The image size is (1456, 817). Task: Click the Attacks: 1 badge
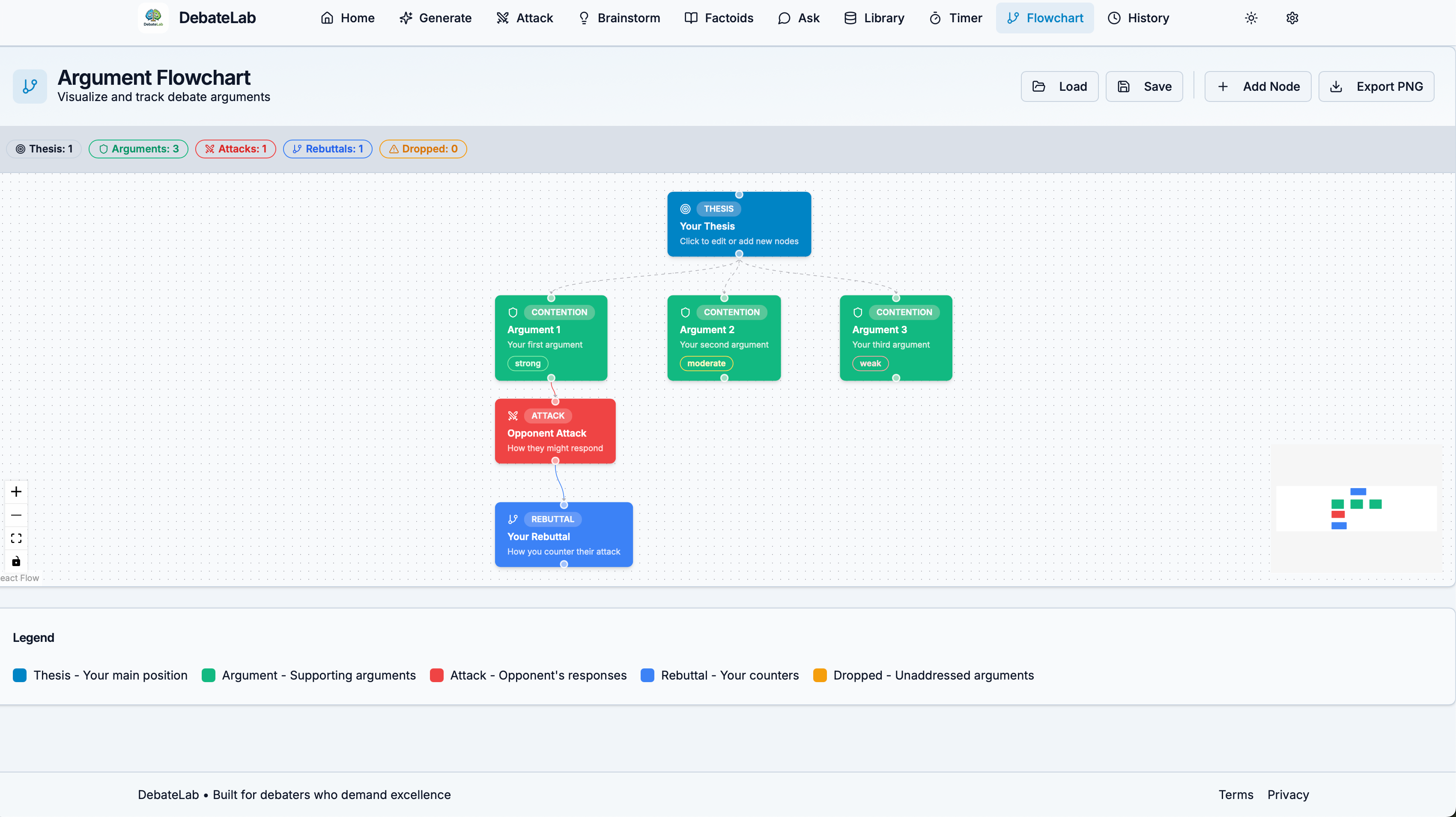(236, 149)
